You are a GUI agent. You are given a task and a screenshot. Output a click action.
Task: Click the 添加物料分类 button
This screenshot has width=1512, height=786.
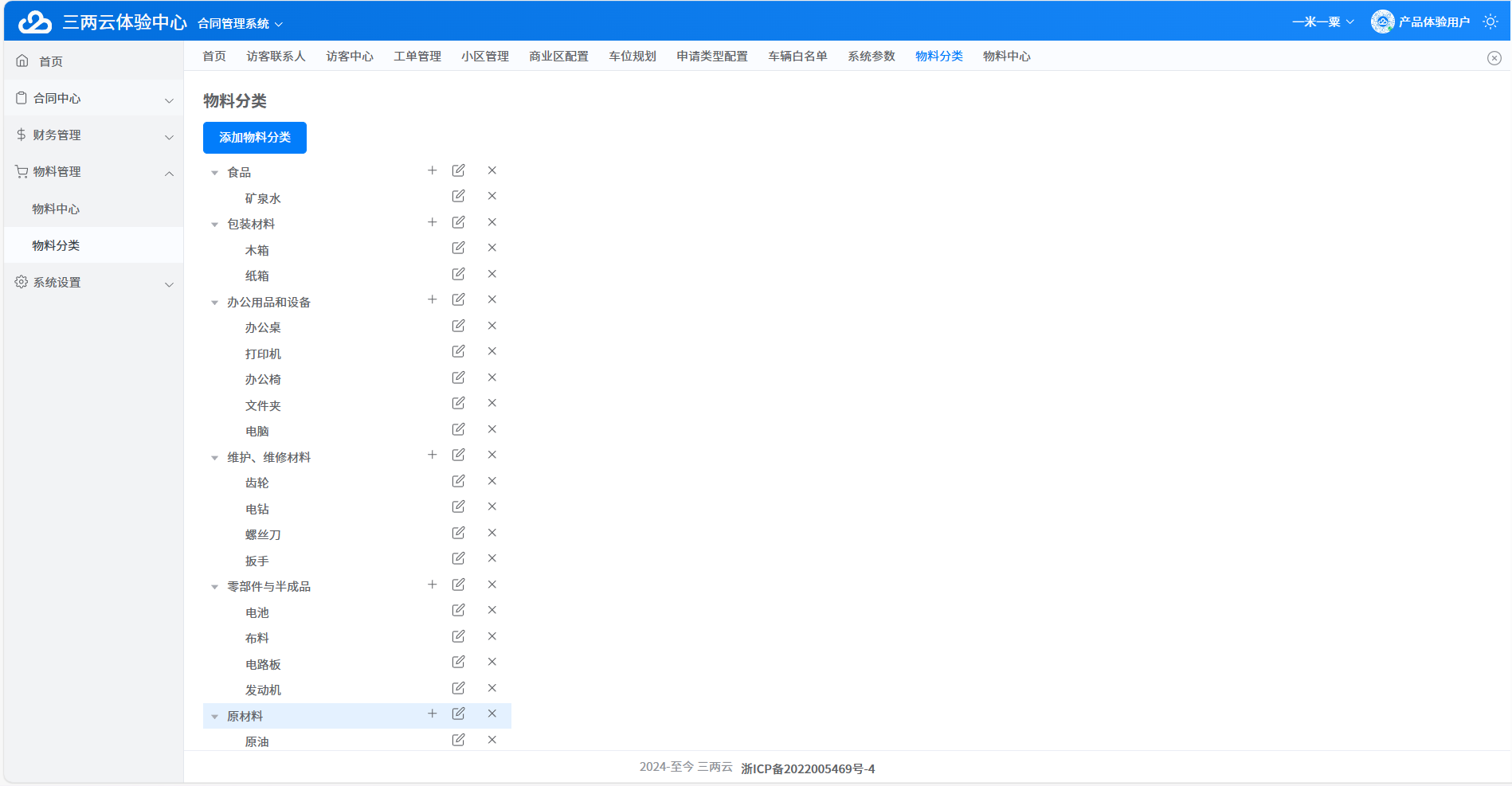tap(255, 138)
